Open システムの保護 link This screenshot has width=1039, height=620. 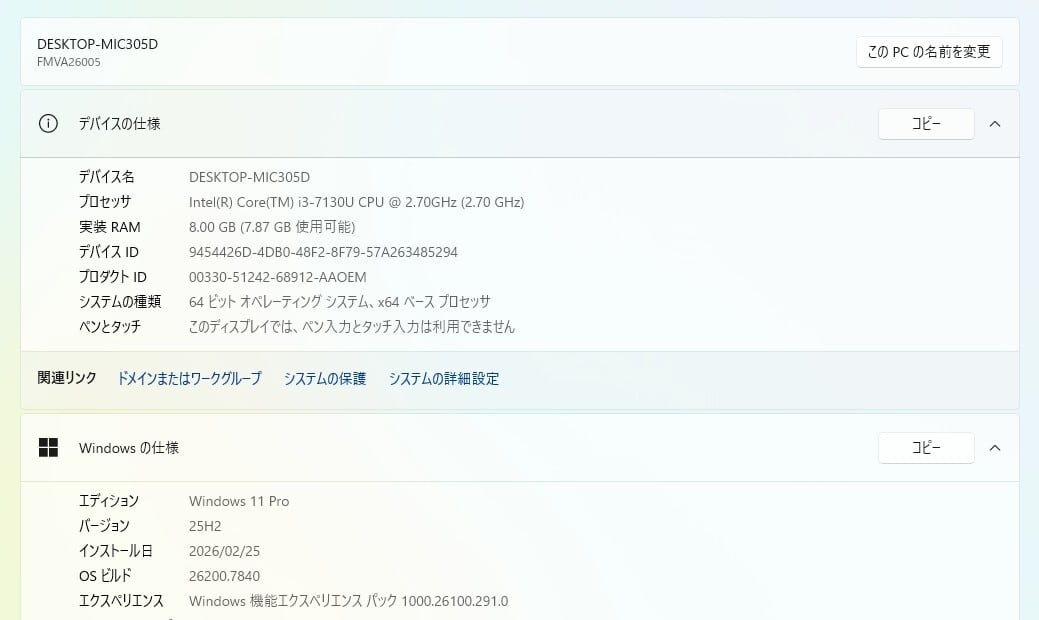[x=325, y=379]
